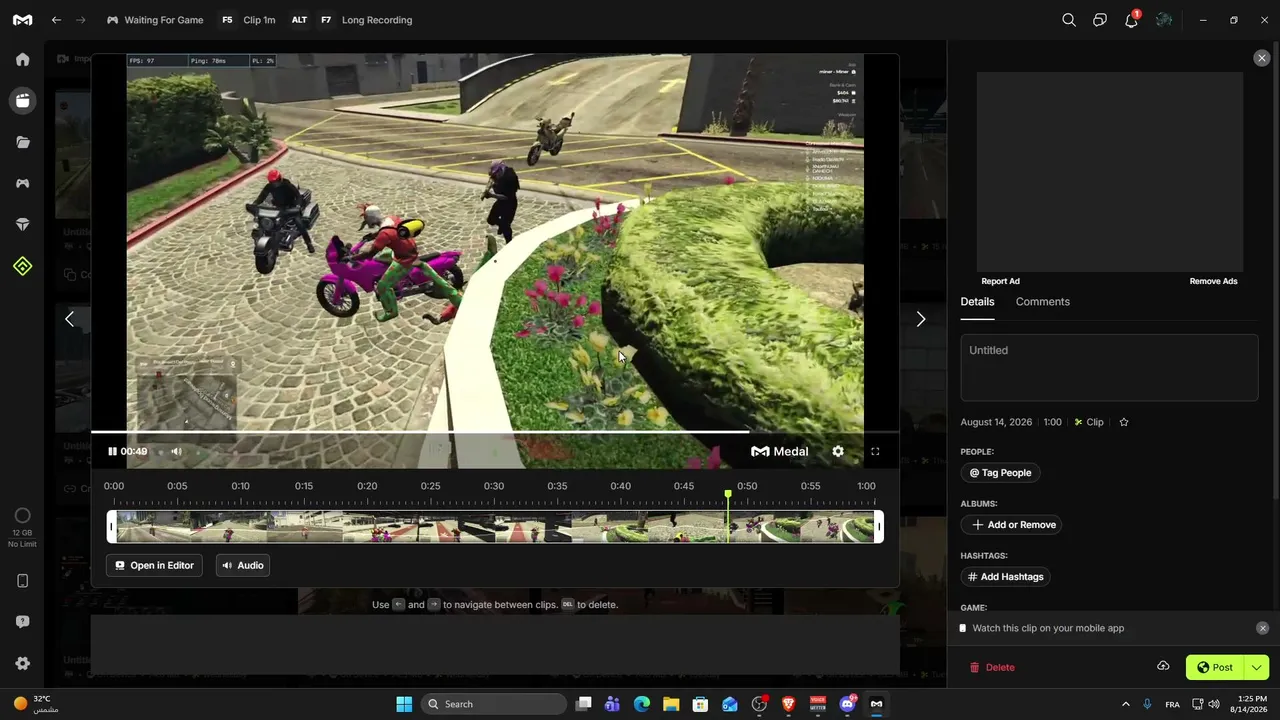Click the storage usage circle above 12 GB

point(22,516)
